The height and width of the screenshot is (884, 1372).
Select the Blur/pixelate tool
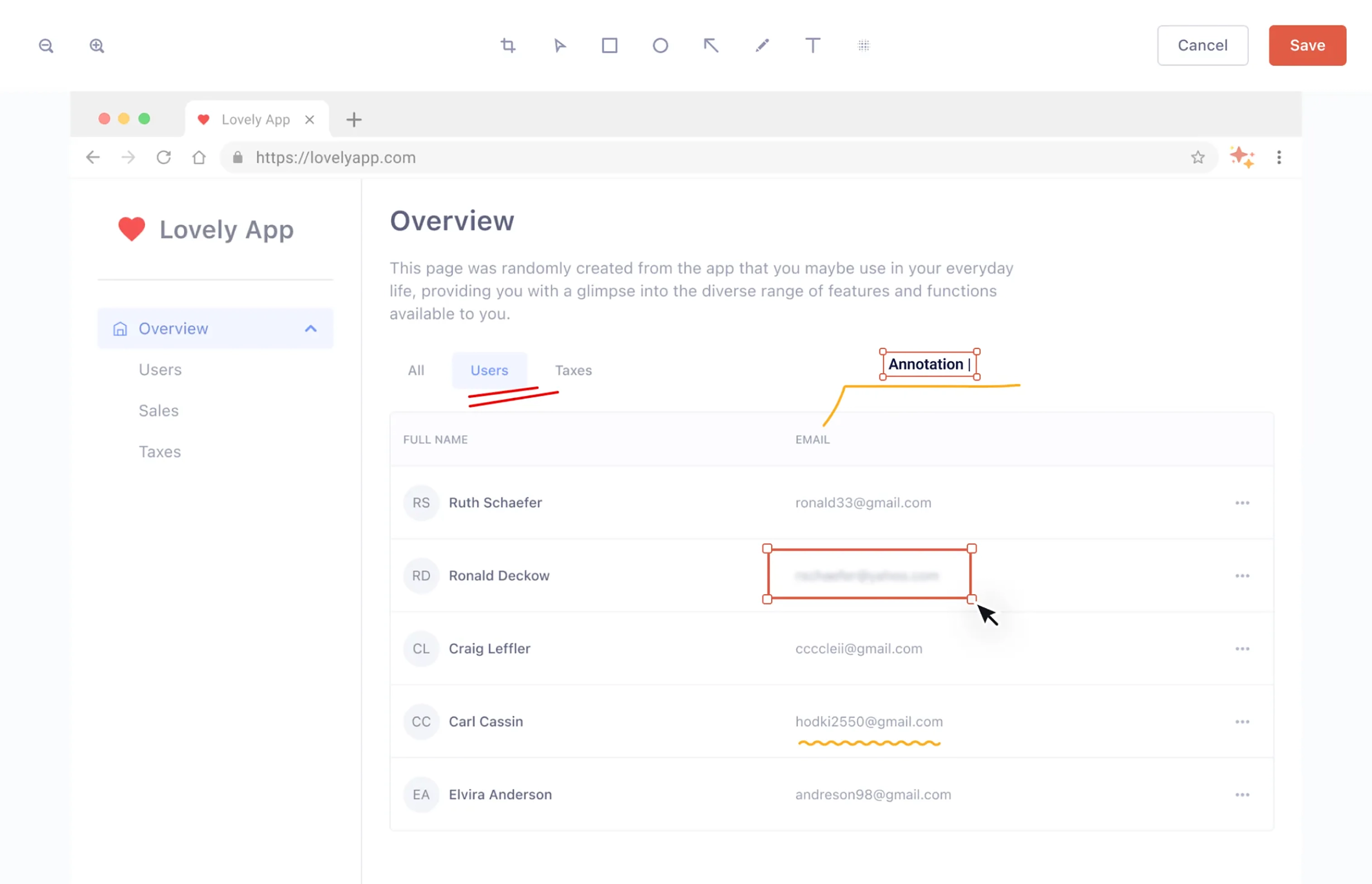coord(863,45)
